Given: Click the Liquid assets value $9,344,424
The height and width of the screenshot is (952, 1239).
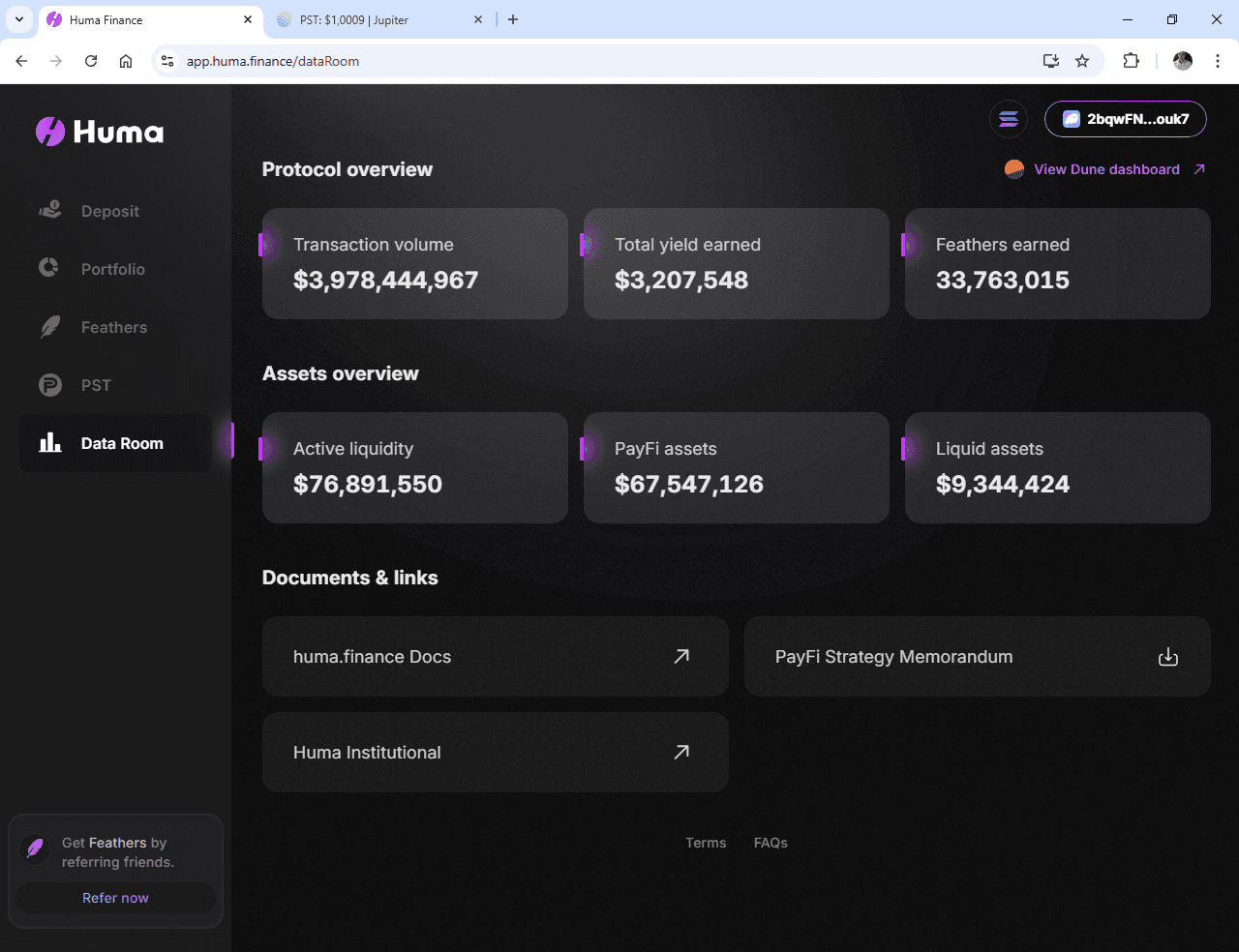Looking at the screenshot, I should 1003,484.
